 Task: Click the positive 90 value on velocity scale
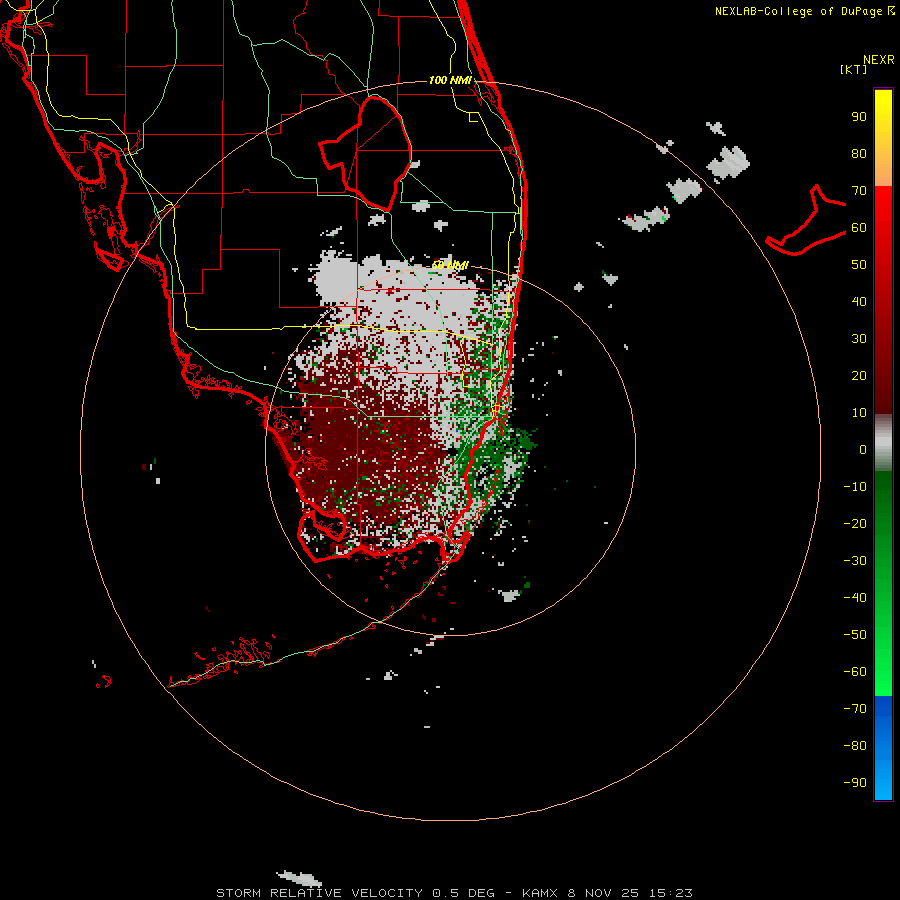tap(859, 117)
